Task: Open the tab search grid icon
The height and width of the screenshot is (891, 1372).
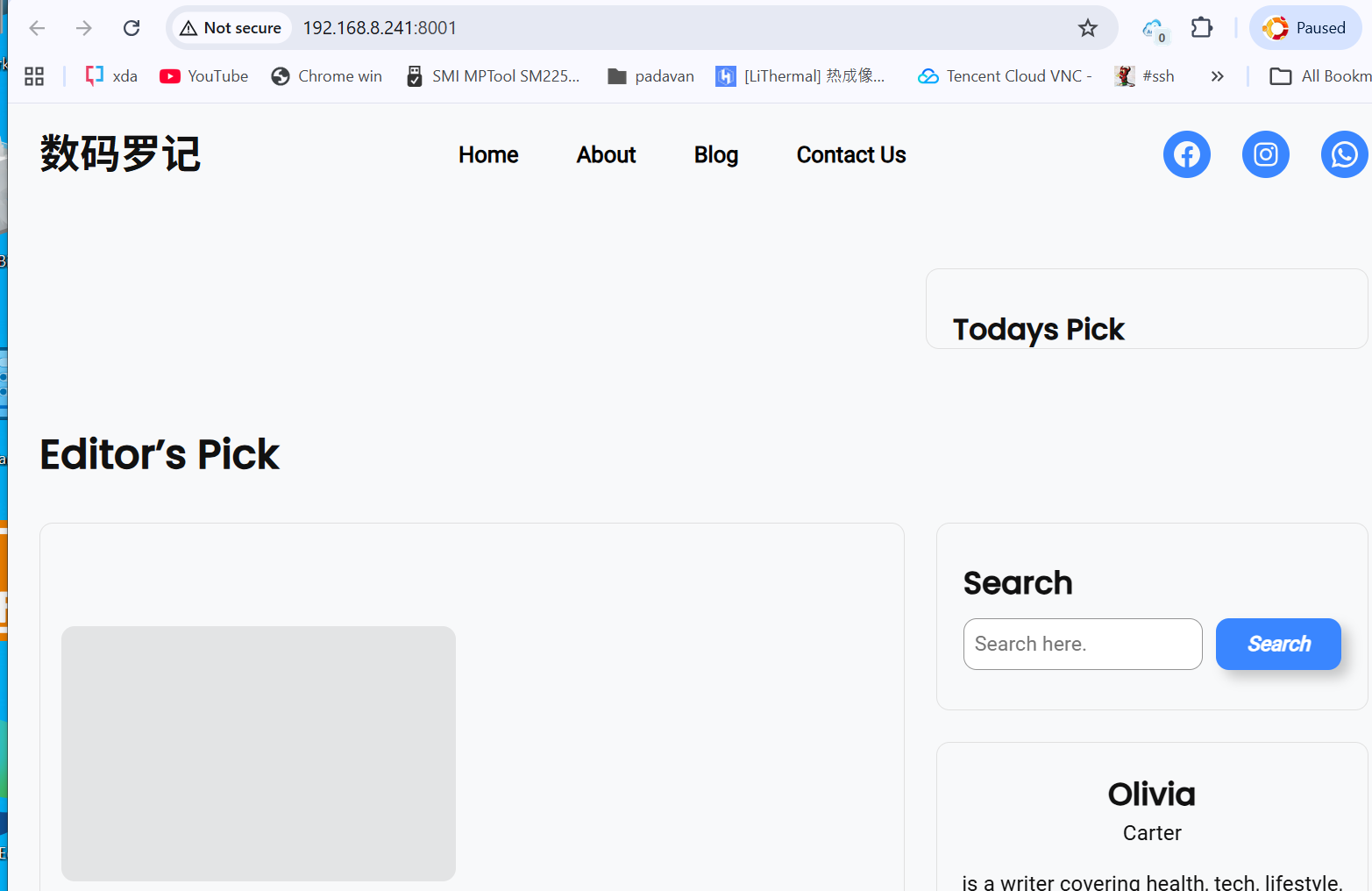Action: click(33, 75)
